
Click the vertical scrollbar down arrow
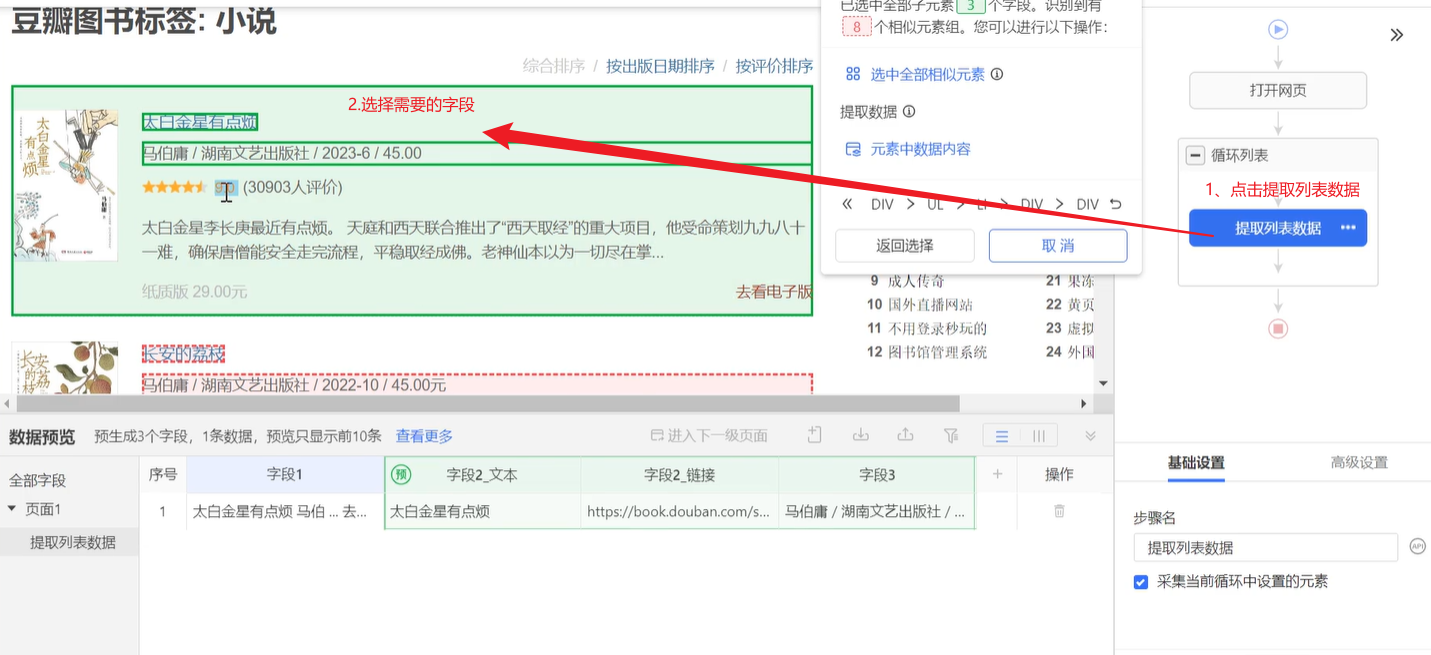click(x=1103, y=383)
